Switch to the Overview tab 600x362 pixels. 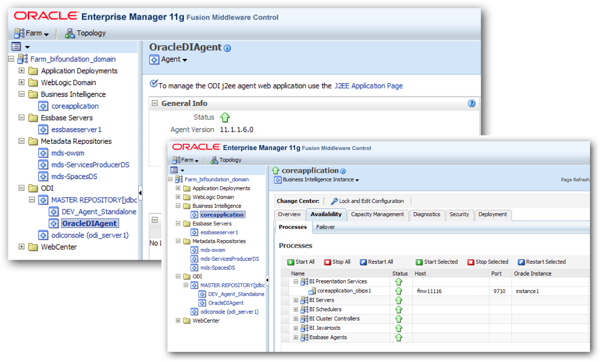(289, 215)
